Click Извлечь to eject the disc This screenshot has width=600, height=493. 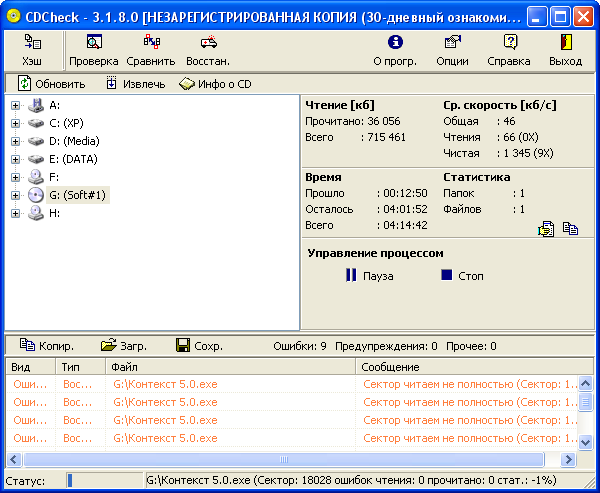(x=135, y=84)
